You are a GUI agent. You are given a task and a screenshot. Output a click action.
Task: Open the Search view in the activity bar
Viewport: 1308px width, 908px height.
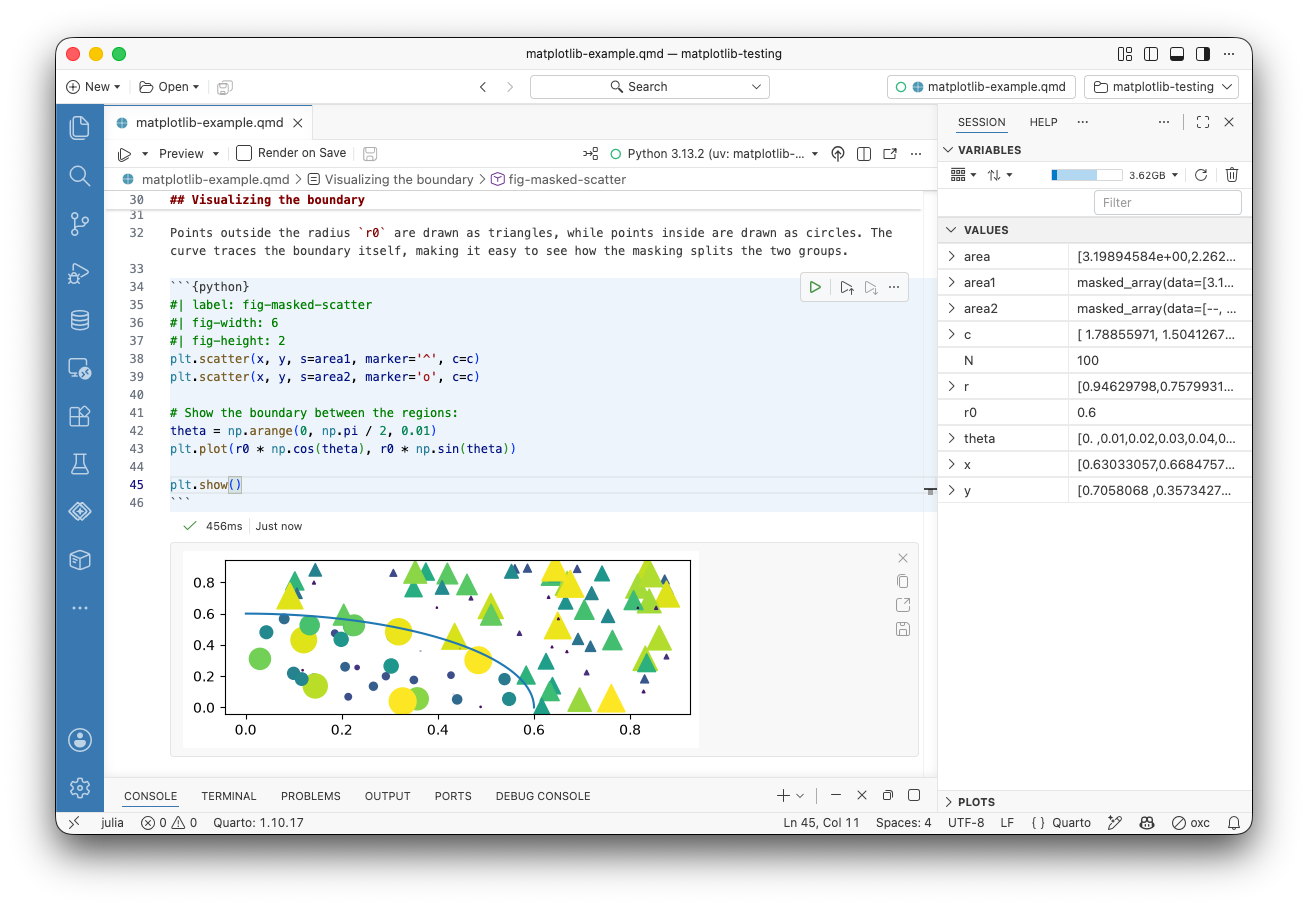tap(80, 176)
